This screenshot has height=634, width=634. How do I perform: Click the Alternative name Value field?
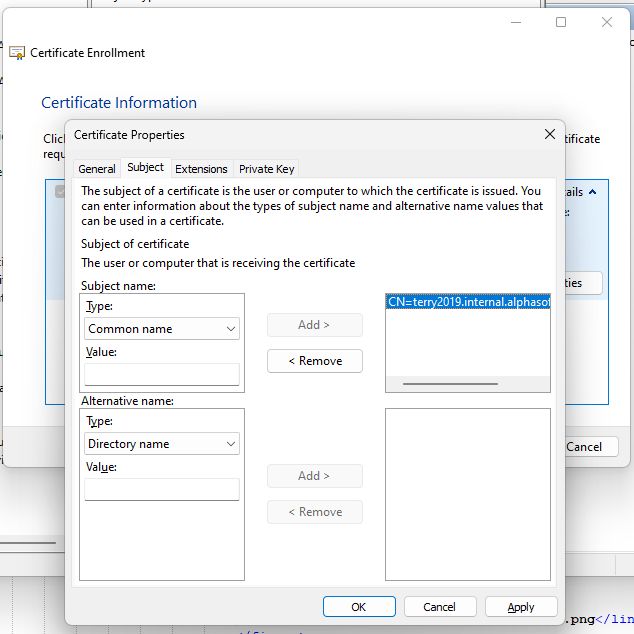[162, 489]
